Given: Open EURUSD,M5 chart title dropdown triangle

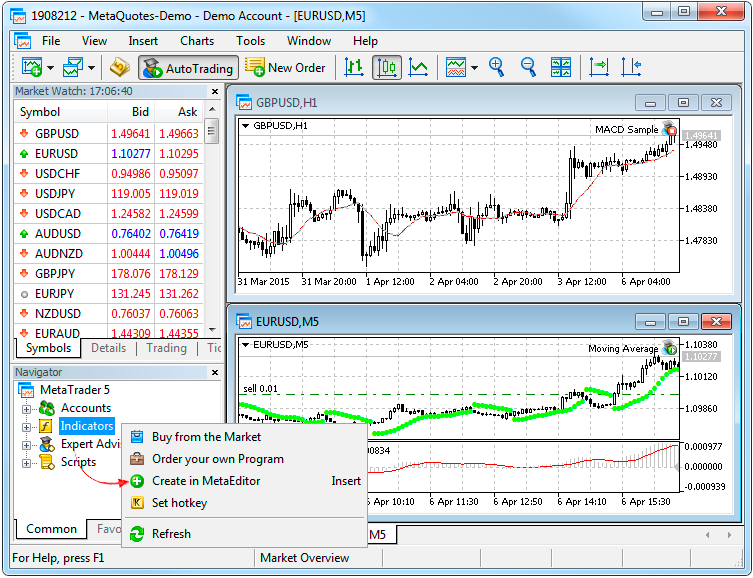Looking at the screenshot, I should [245, 345].
